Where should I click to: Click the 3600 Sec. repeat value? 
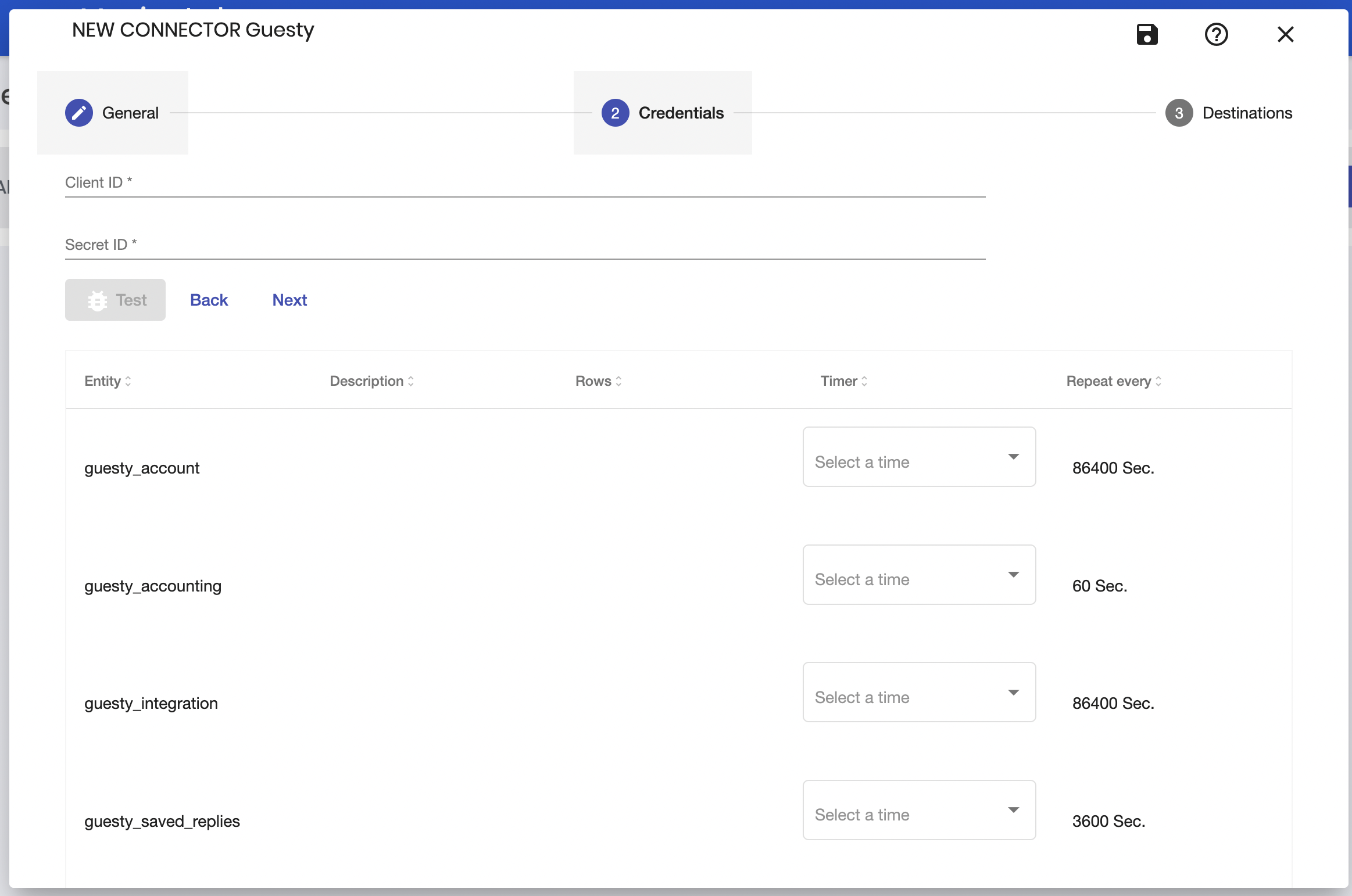pyautogui.click(x=1108, y=822)
